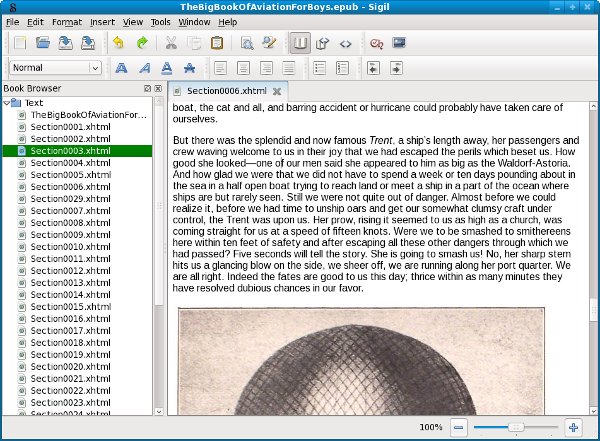Screen dimensions: 600x441
Task: Click the Undo arrow icon
Action: (118, 43)
